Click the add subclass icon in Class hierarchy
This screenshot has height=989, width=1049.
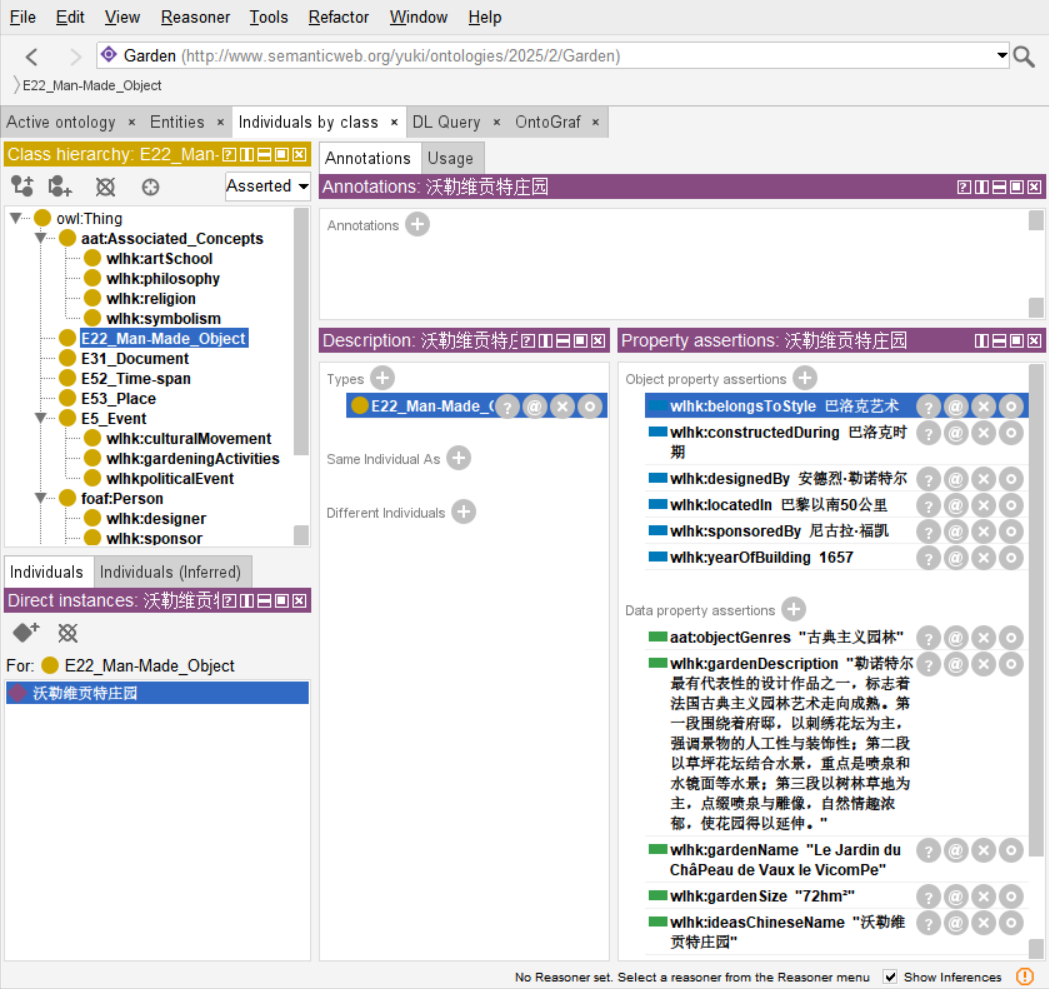(22, 186)
